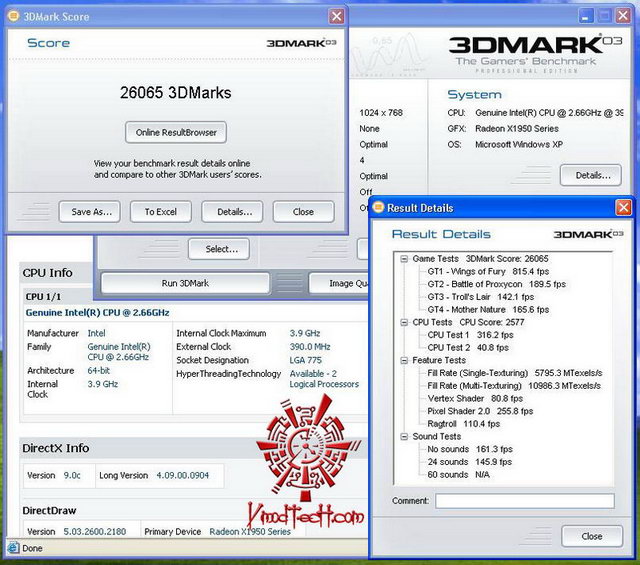Click Save As button in Score window
Screen dimensions: 640x565
pyautogui.click(x=89, y=211)
